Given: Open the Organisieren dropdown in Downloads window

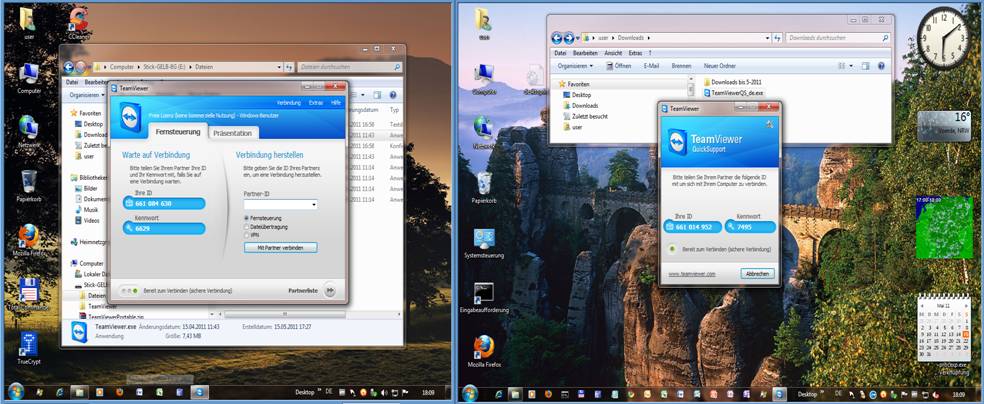Looking at the screenshot, I should click(575, 66).
